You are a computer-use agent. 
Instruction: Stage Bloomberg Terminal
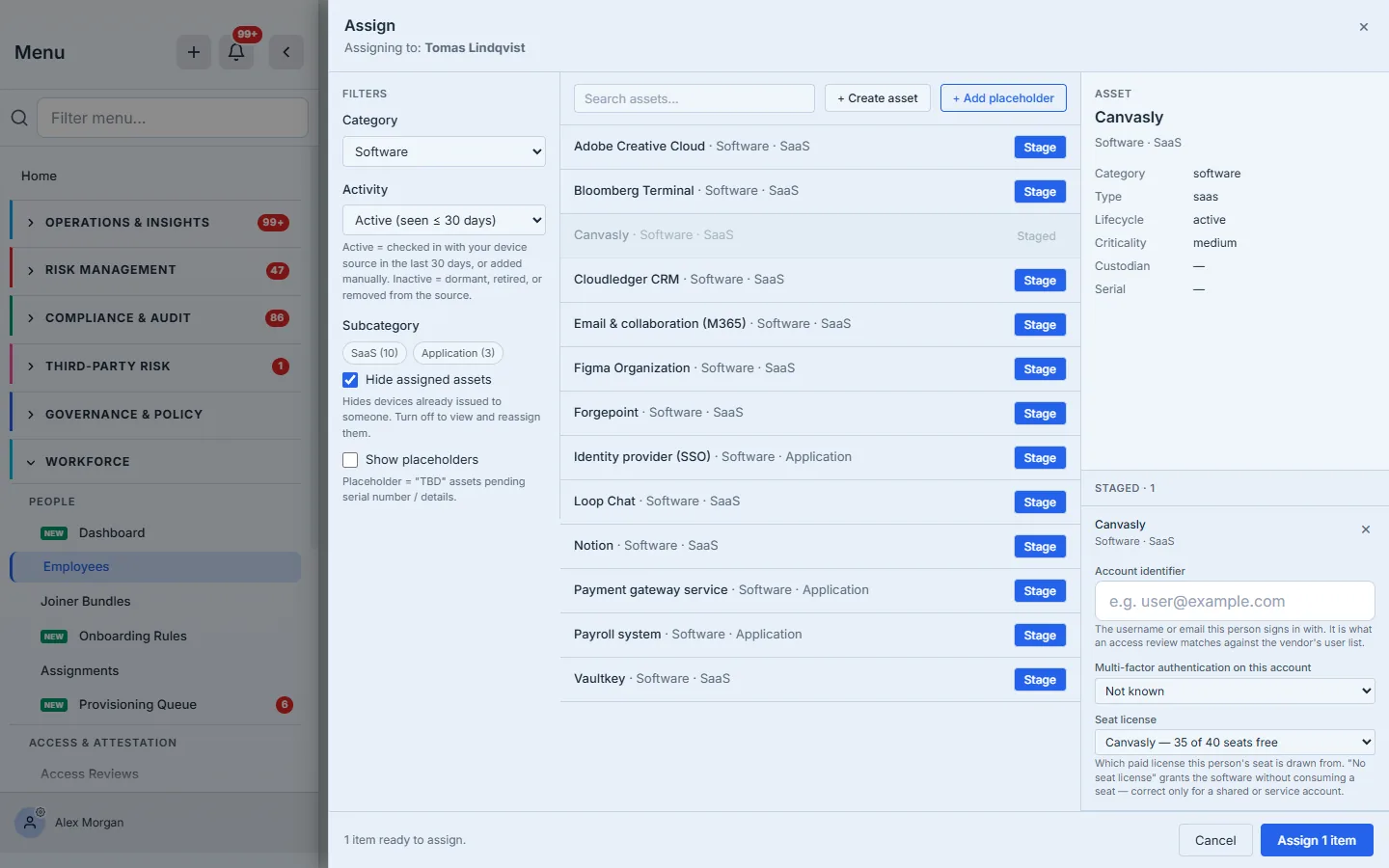click(x=1040, y=192)
